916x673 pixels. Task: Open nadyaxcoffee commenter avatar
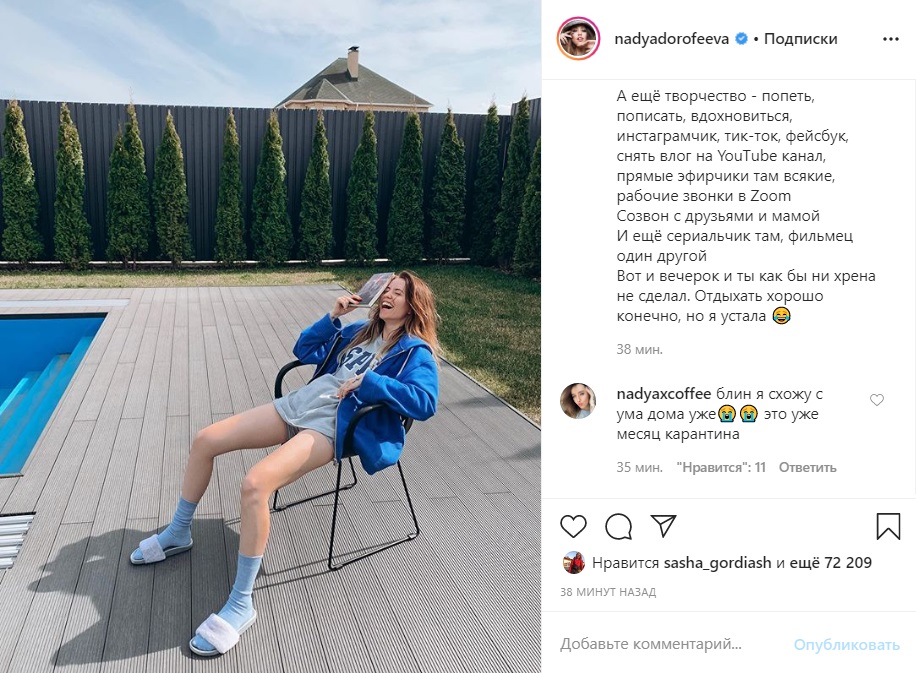point(578,401)
